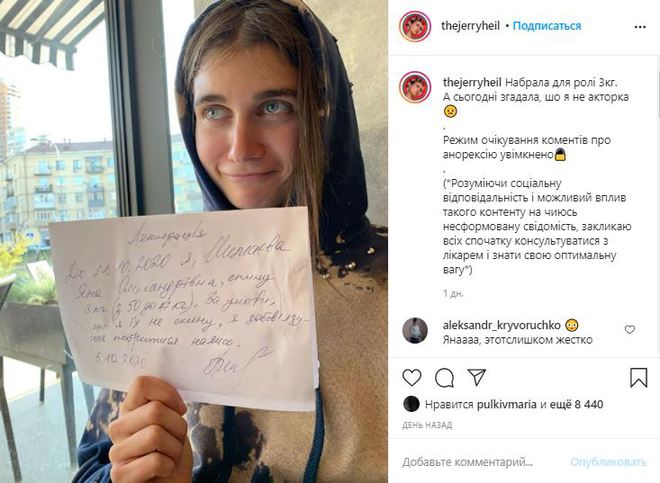This screenshot has height=483, width=660.
Task: Share post via paper plane icon
Action: click(477, 377)
